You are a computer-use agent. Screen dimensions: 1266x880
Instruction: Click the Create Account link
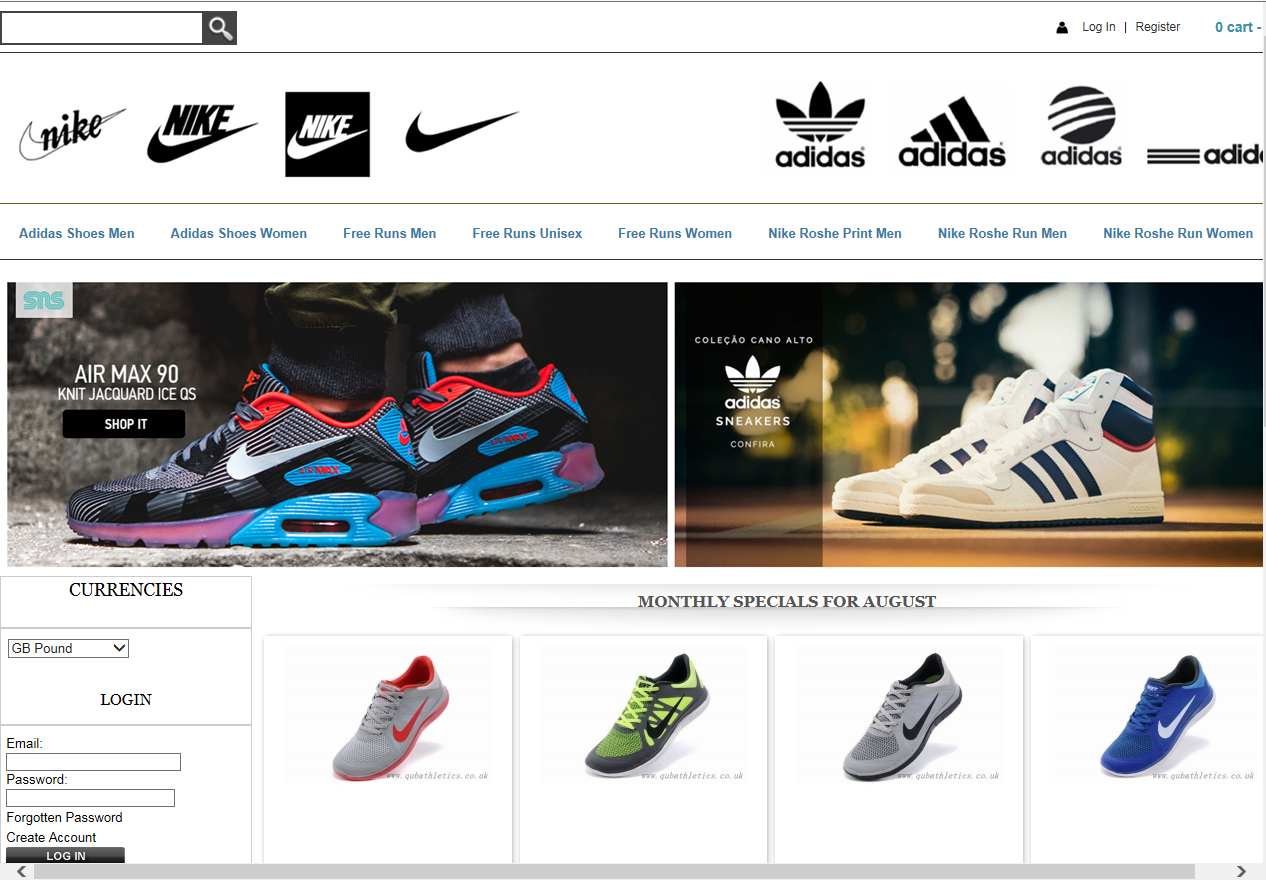point(52,837)
